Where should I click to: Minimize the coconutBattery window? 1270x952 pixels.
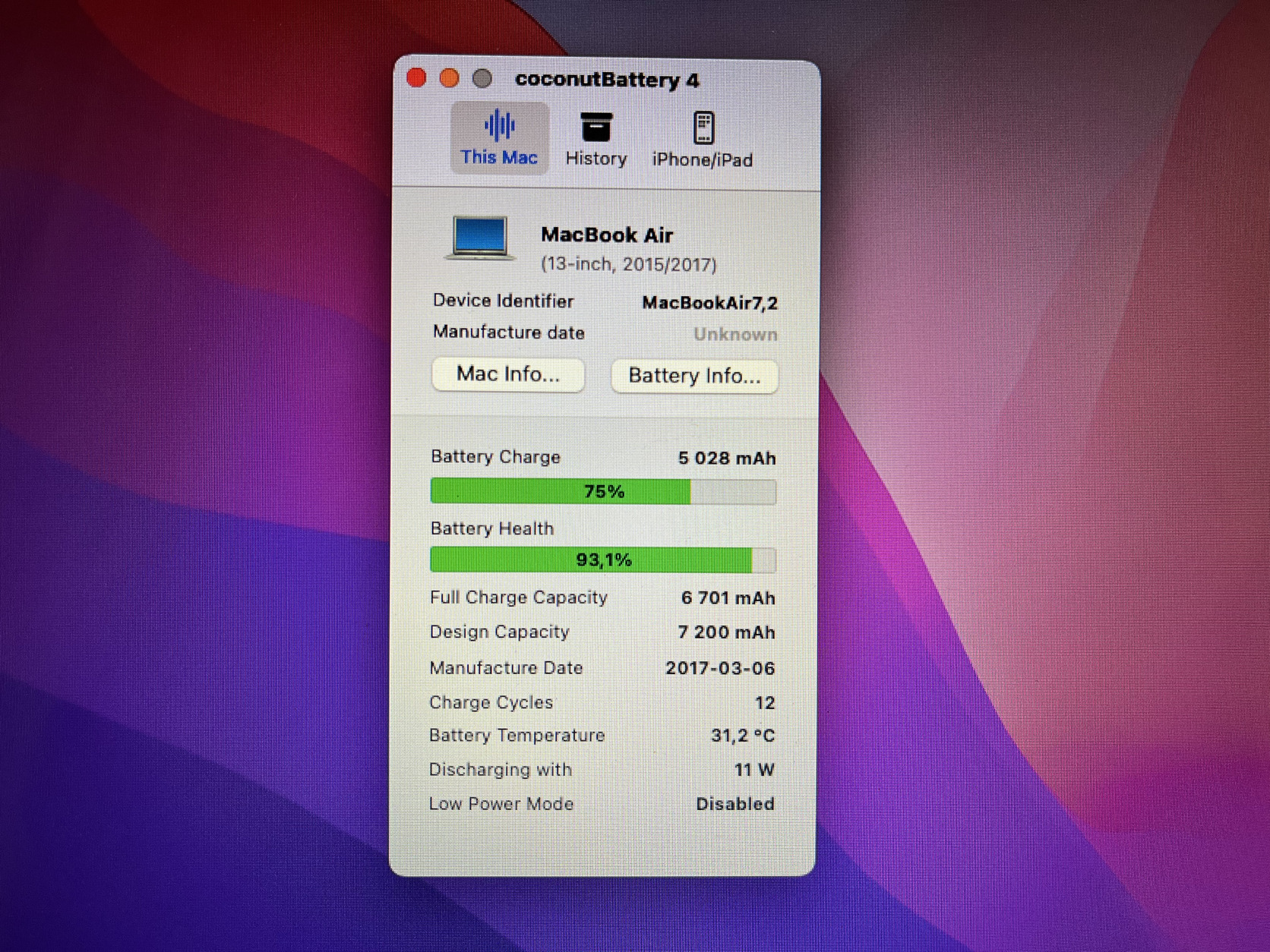click(x=450, y=78)
